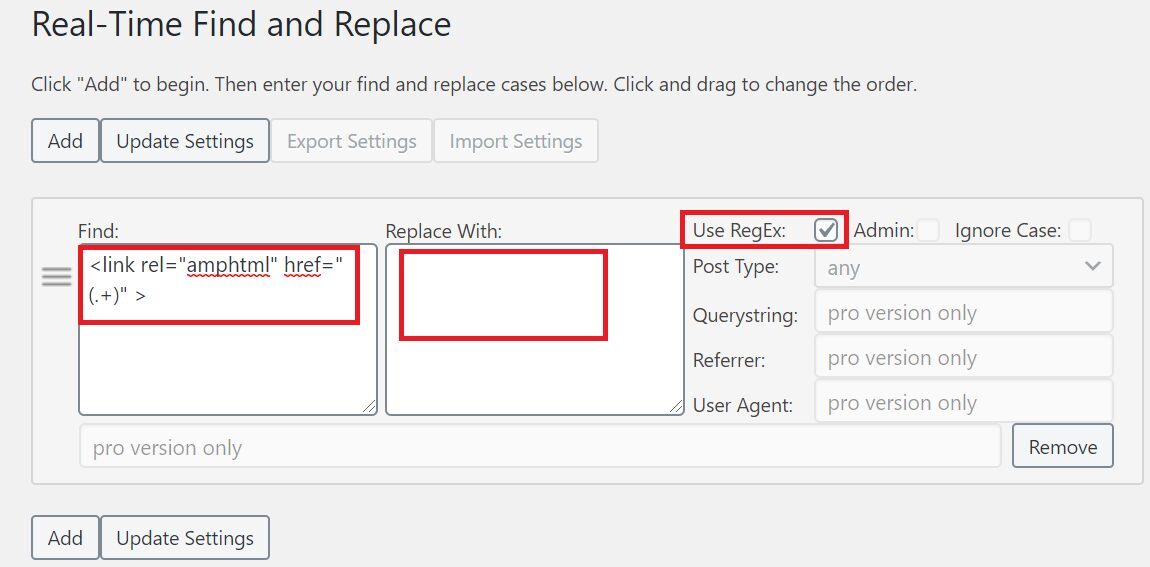
Task: Click the Export Settings button
Action: coord(351,141)
